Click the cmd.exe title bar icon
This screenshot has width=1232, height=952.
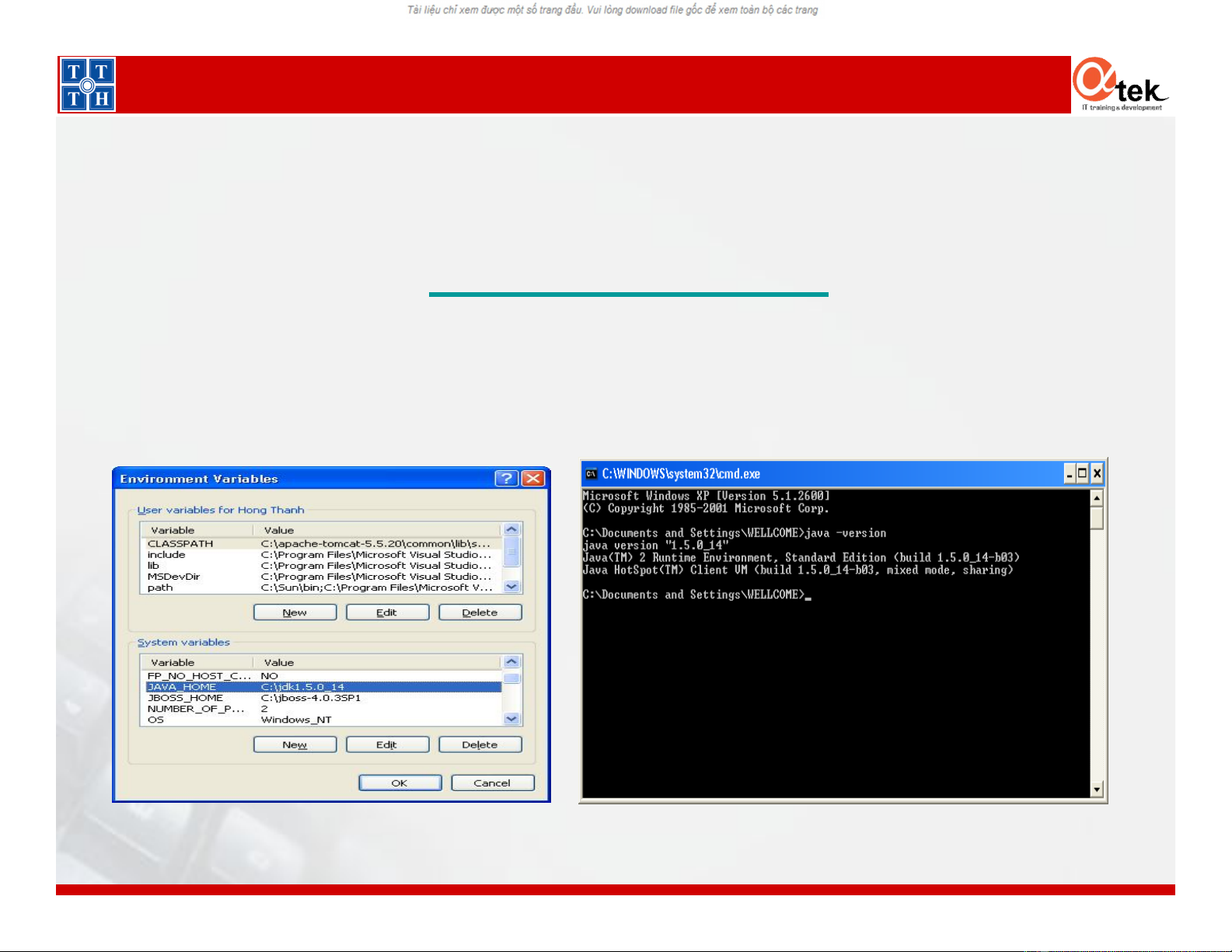tap(592, 474)
